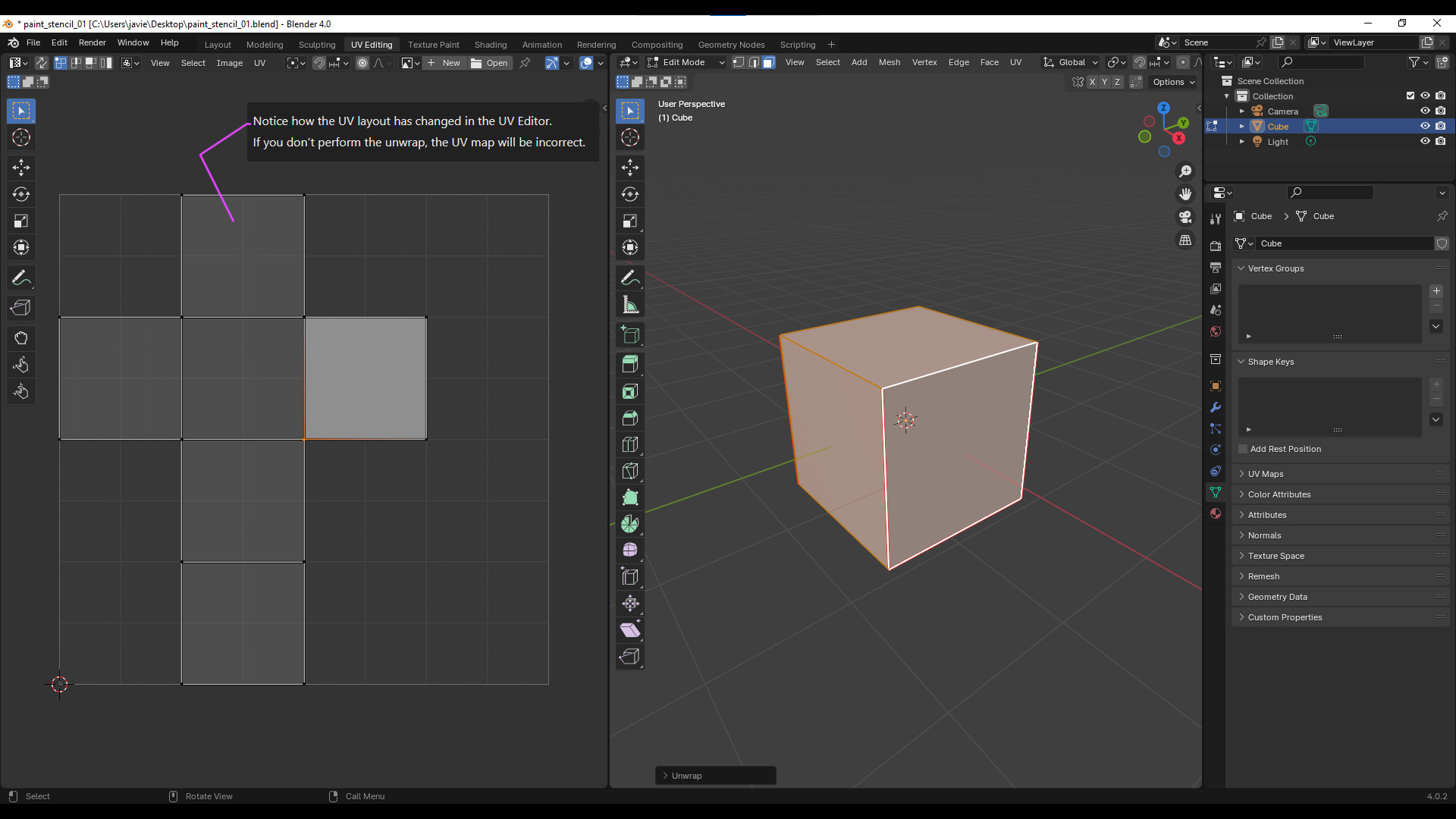Hide the Cube in viewport
The height and width of the screenshot is (819, 1456).
[1425, 127]
